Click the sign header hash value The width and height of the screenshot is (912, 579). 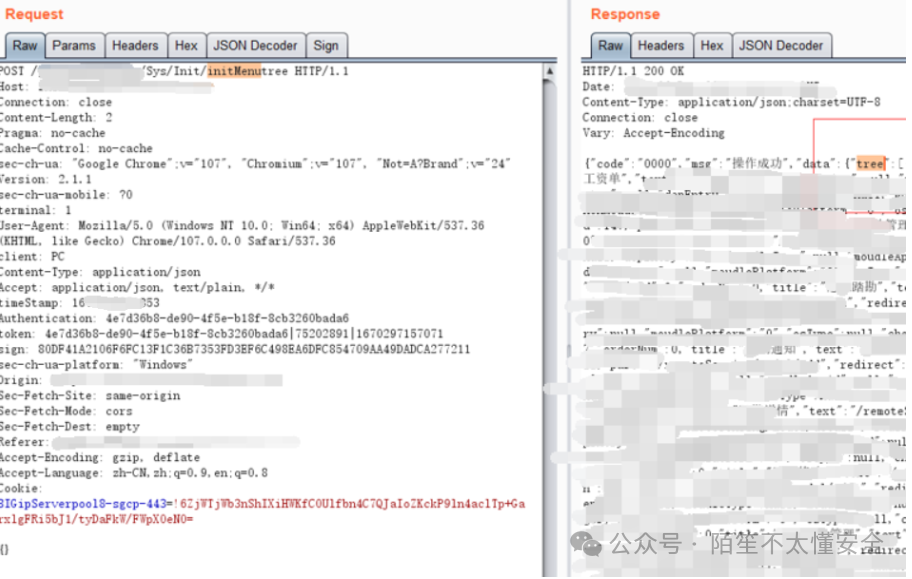coord(254,349)
